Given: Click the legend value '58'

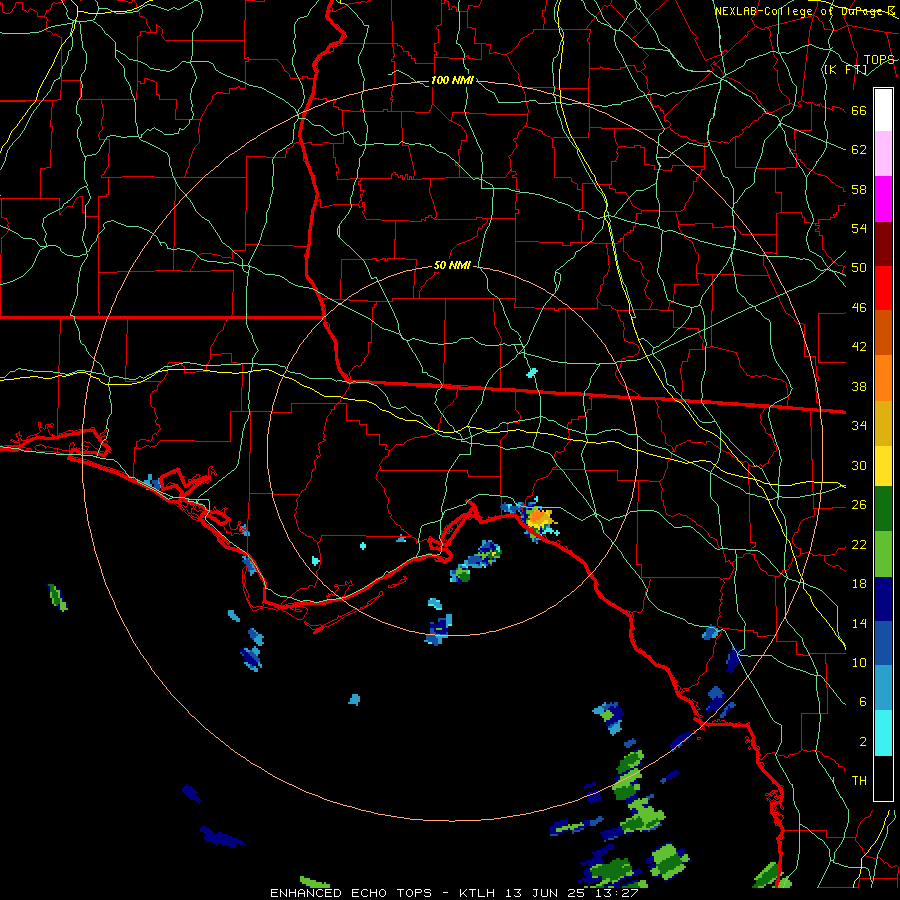Looking at the screenshot, I should tap(859, 189).
